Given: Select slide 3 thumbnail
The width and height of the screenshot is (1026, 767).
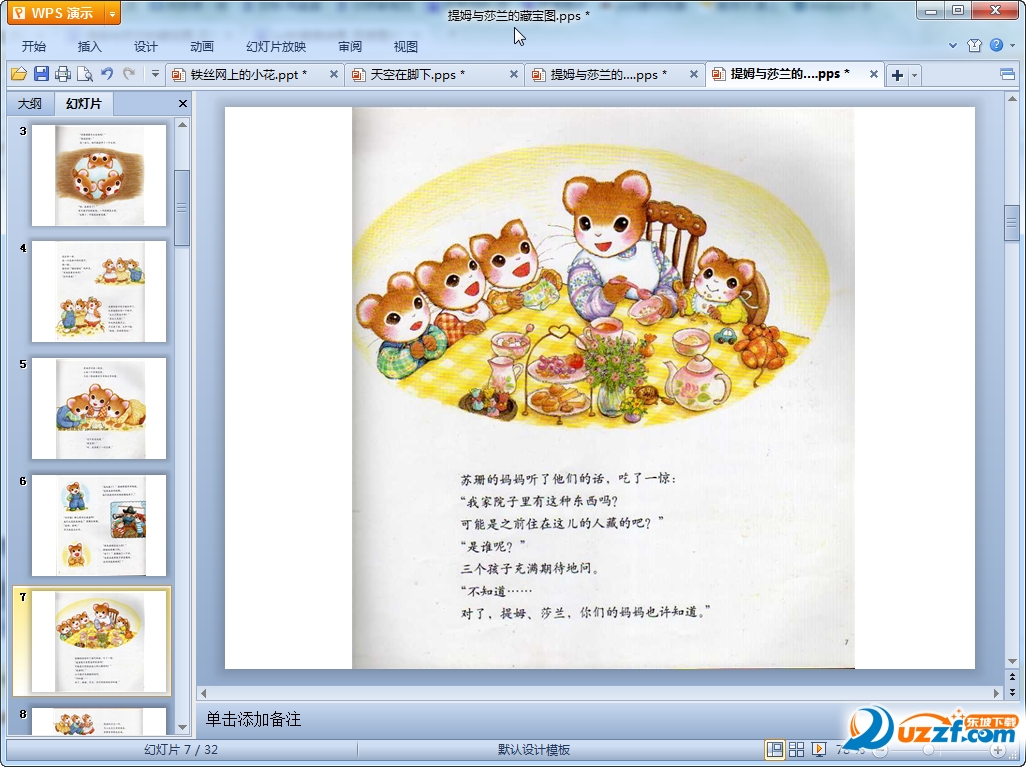Looking at the screenshot, I should pos(99,175).
